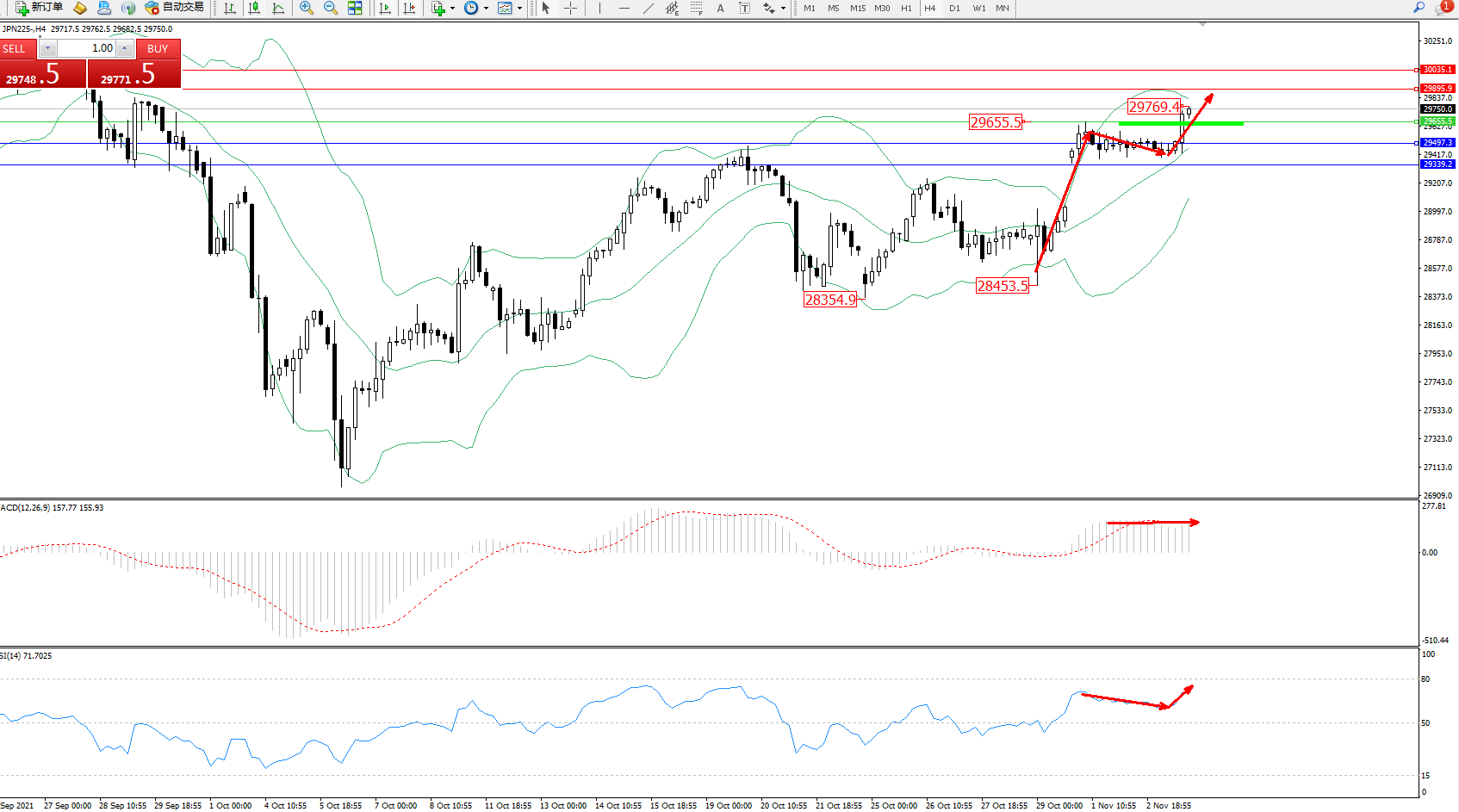
Task: Select the crosshair cursor tool
Action: tap(570, 8)
